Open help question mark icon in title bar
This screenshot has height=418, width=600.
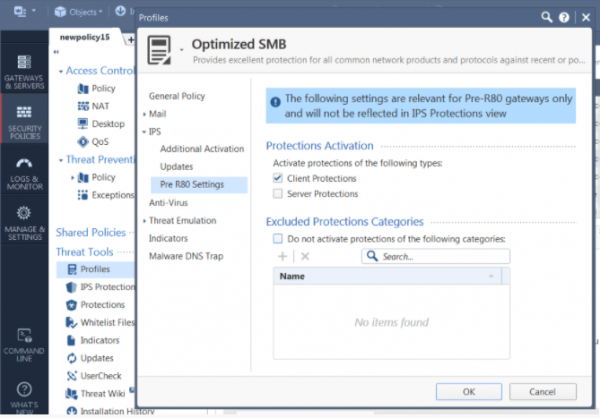pos(564,18)
